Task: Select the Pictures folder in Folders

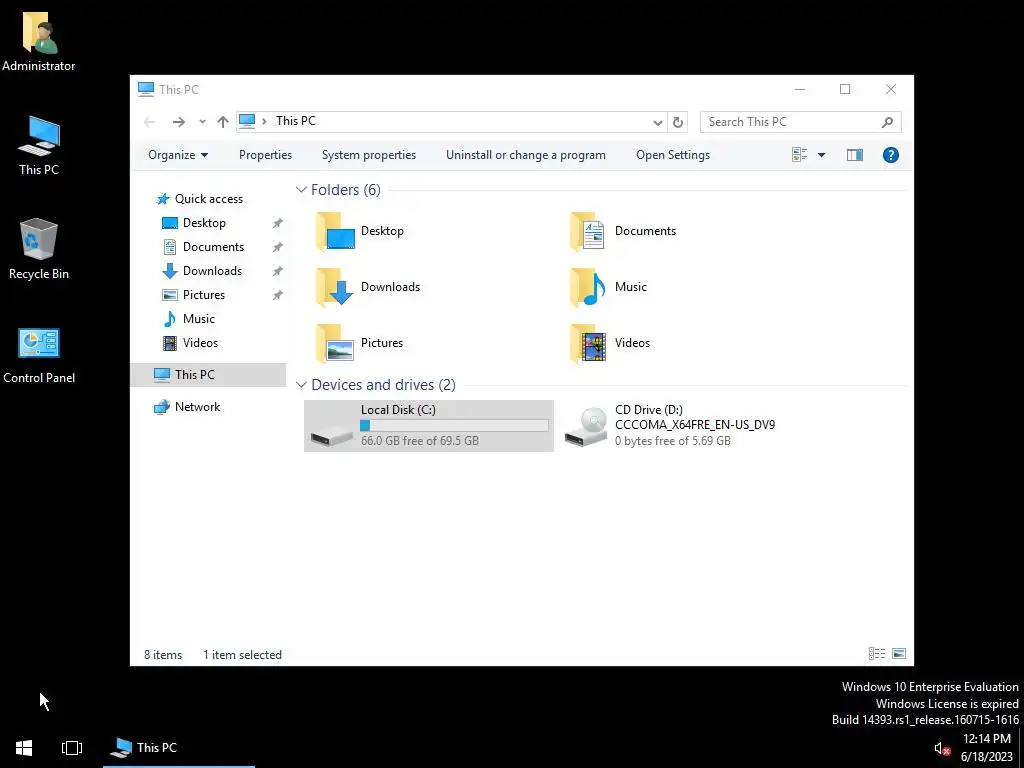Action: click(x=360, y=343)
